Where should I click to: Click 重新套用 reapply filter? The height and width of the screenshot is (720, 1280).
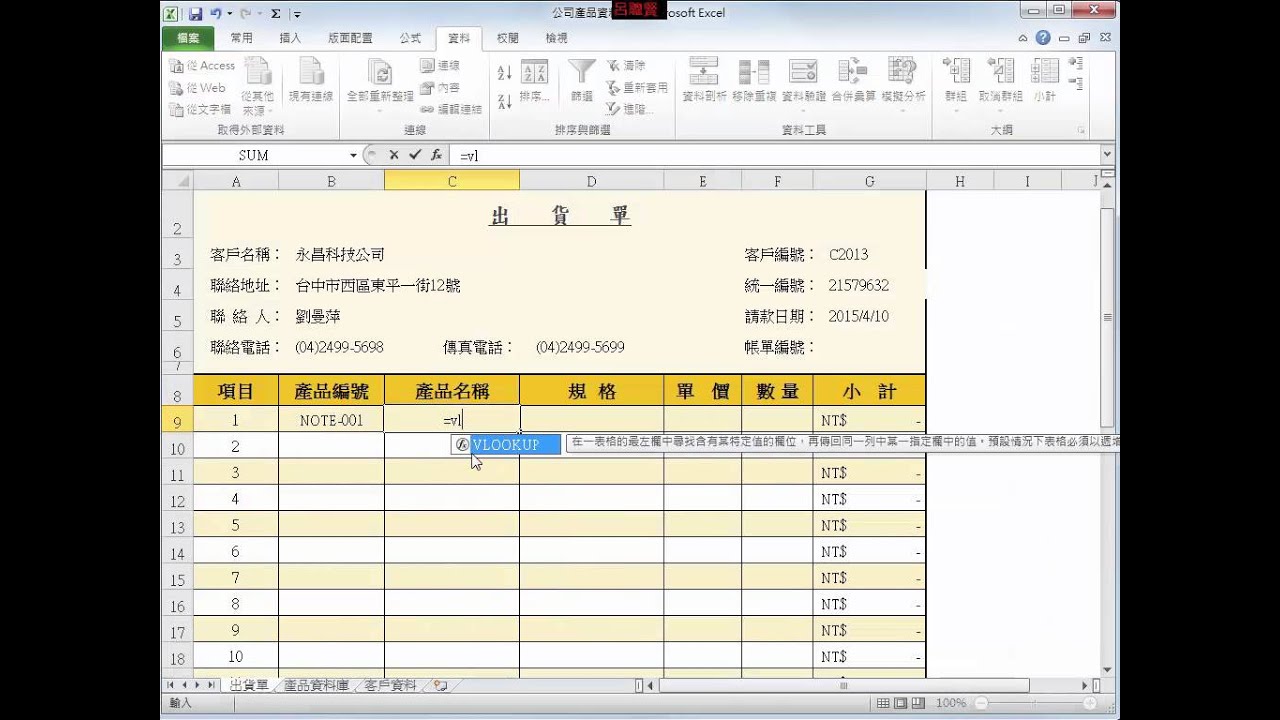636,88
